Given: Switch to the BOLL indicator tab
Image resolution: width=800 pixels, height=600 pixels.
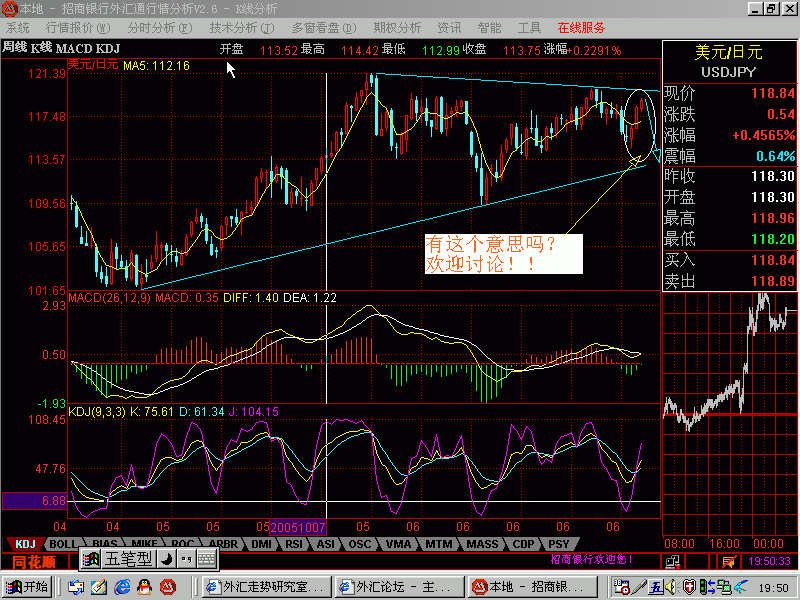Looking at the screenshot, I should (x=63, y=544).
